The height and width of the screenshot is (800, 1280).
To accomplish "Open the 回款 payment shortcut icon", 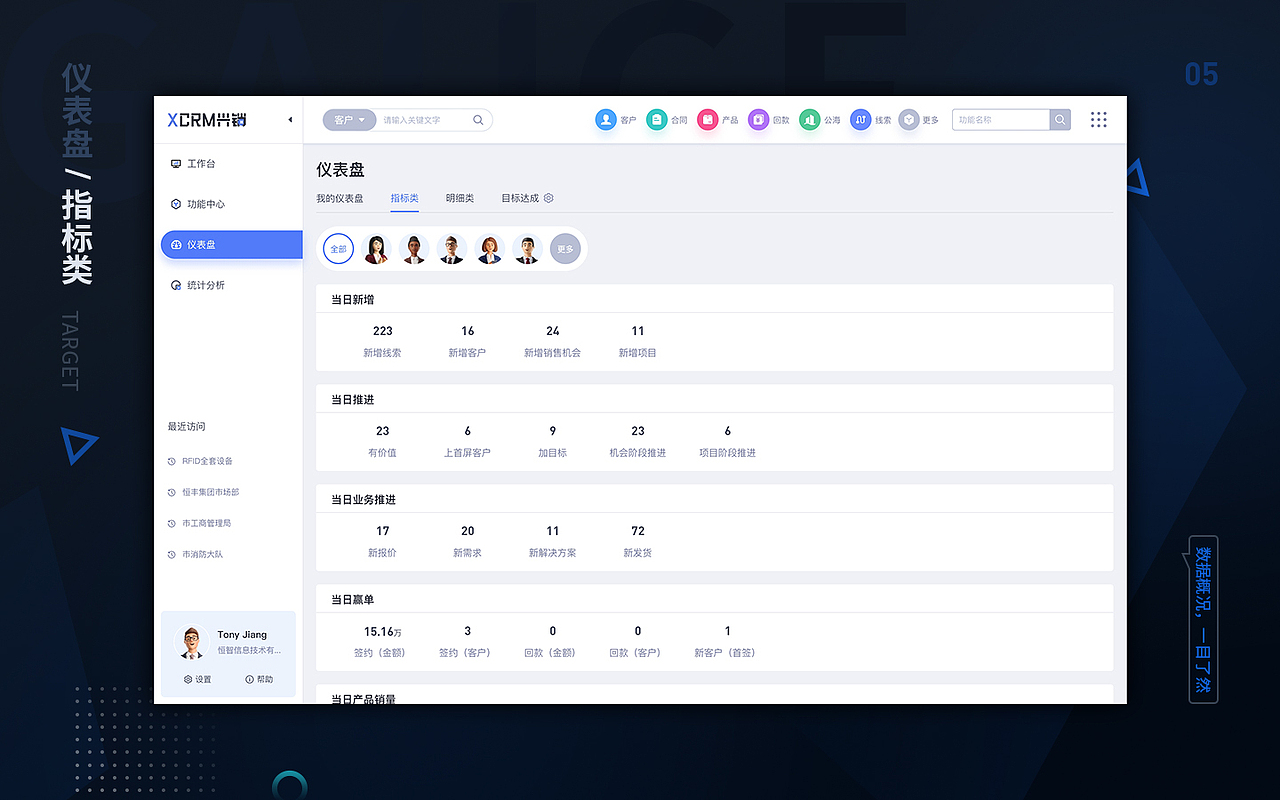I will [758, 120].
